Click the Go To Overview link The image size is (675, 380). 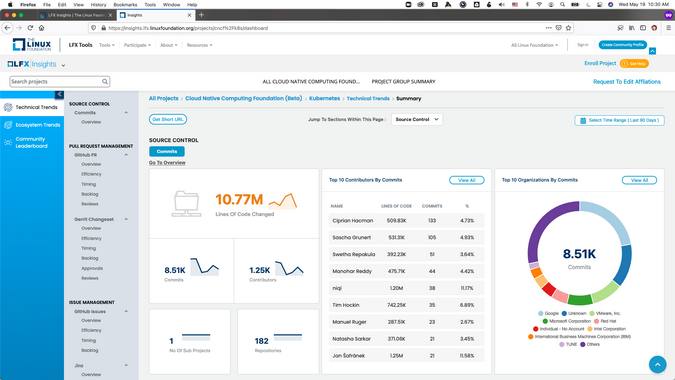click(x=167, y=163)
